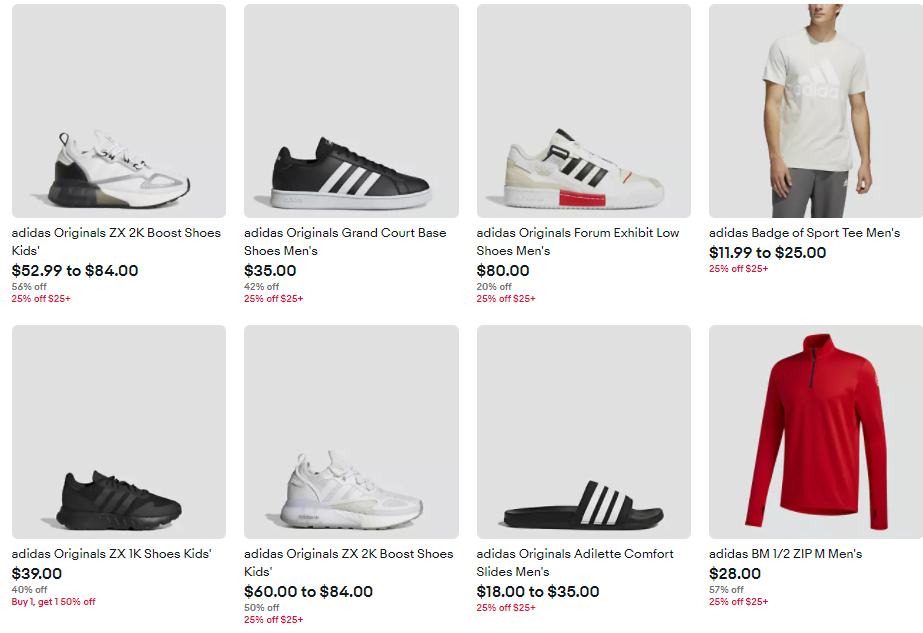Viewport: 923px width, 633px height.
Task: Click the ZX 1K Shoes Kids' title
Action: click(111, 554)
